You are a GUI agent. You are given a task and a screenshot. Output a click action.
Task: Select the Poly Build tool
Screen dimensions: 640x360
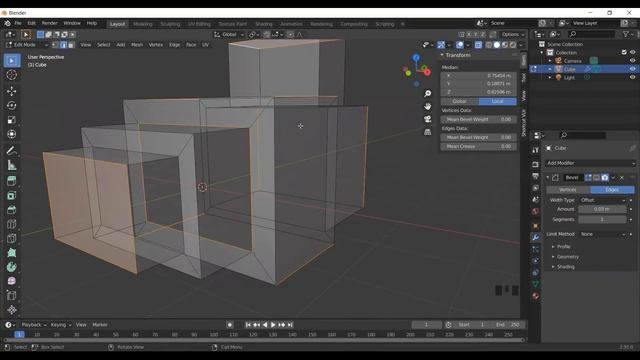[x=12, y=252]
